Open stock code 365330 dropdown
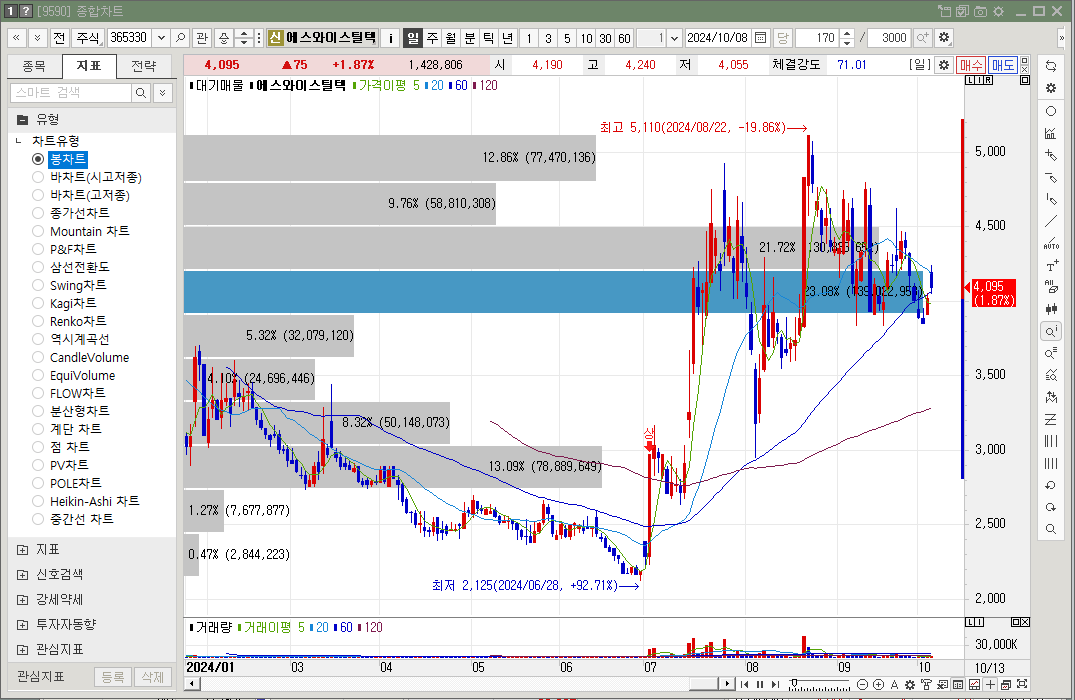The width and height of the screenshot is (1075, 700). (x=161, y=38)
